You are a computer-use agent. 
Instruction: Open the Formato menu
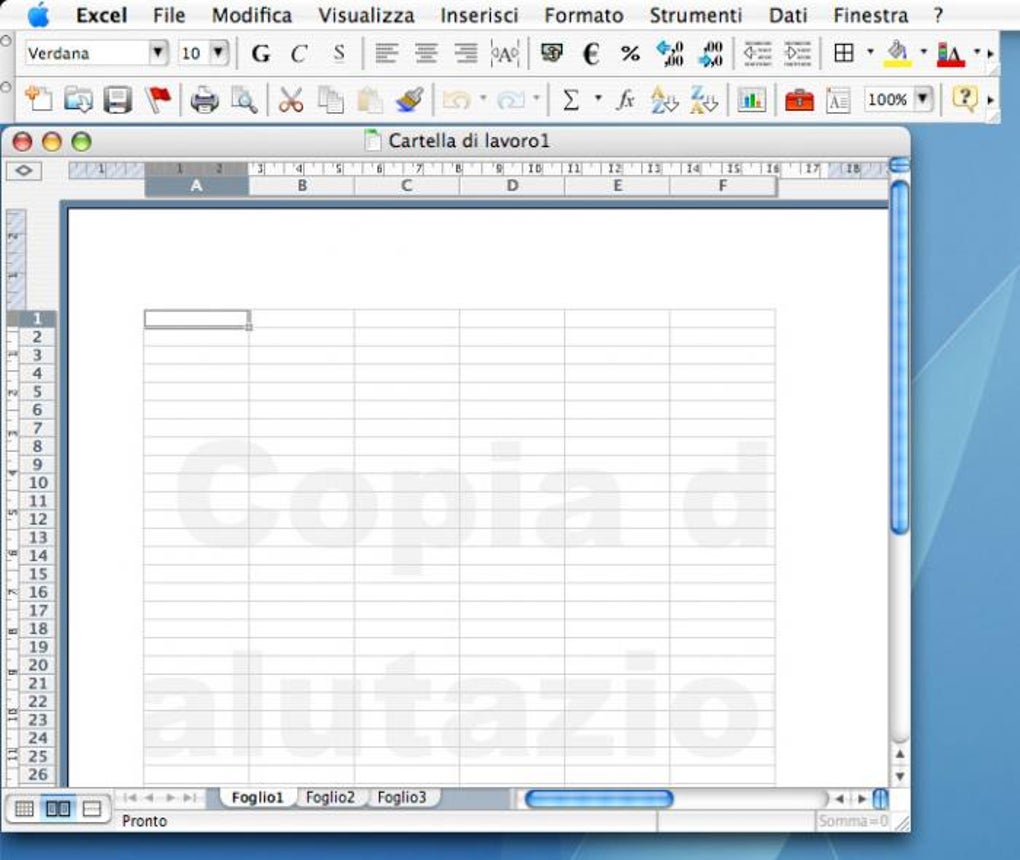pyautogui.click(x=584, y=15)
